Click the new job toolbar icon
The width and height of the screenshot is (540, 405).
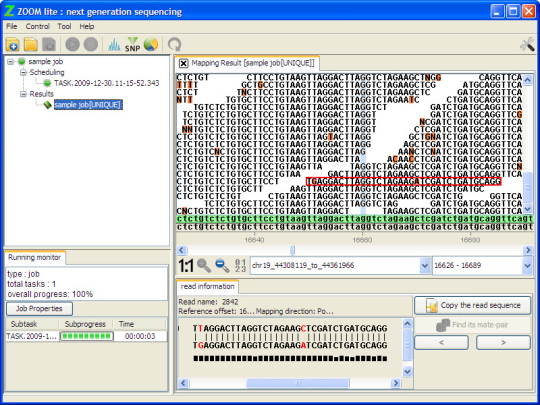(x=12, y=44)
